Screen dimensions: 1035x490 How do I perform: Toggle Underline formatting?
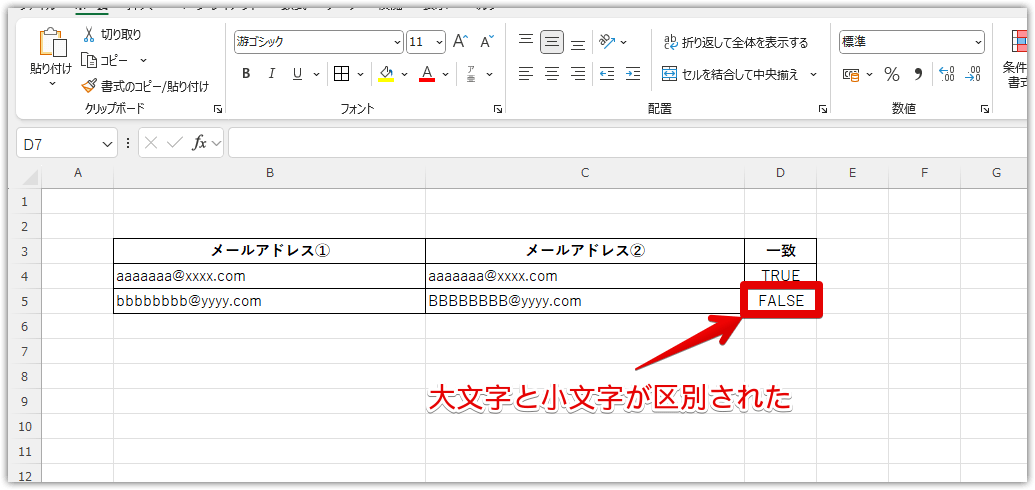click(297, 74)
